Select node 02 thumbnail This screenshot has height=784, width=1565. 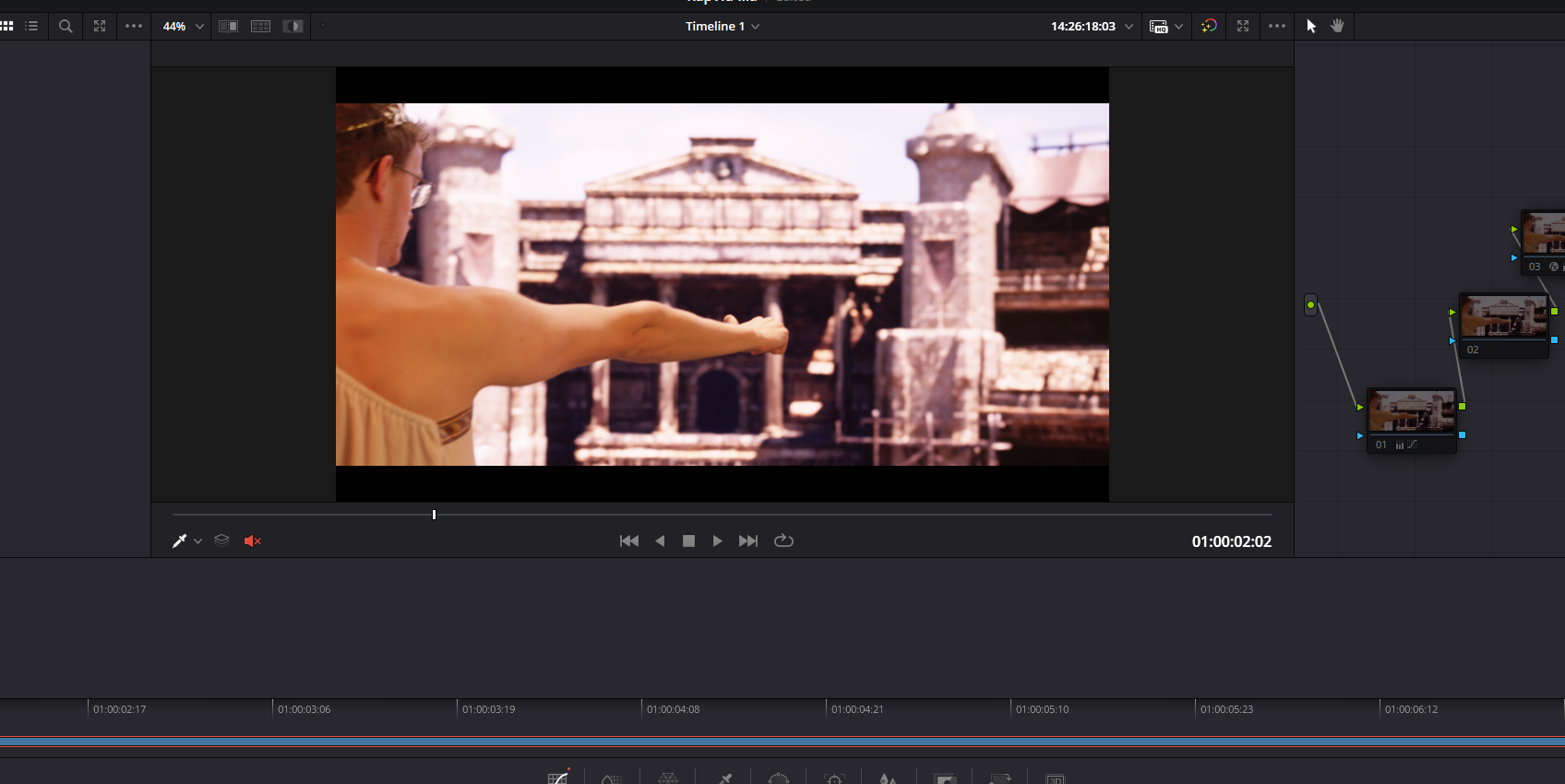click(1504, 316)
